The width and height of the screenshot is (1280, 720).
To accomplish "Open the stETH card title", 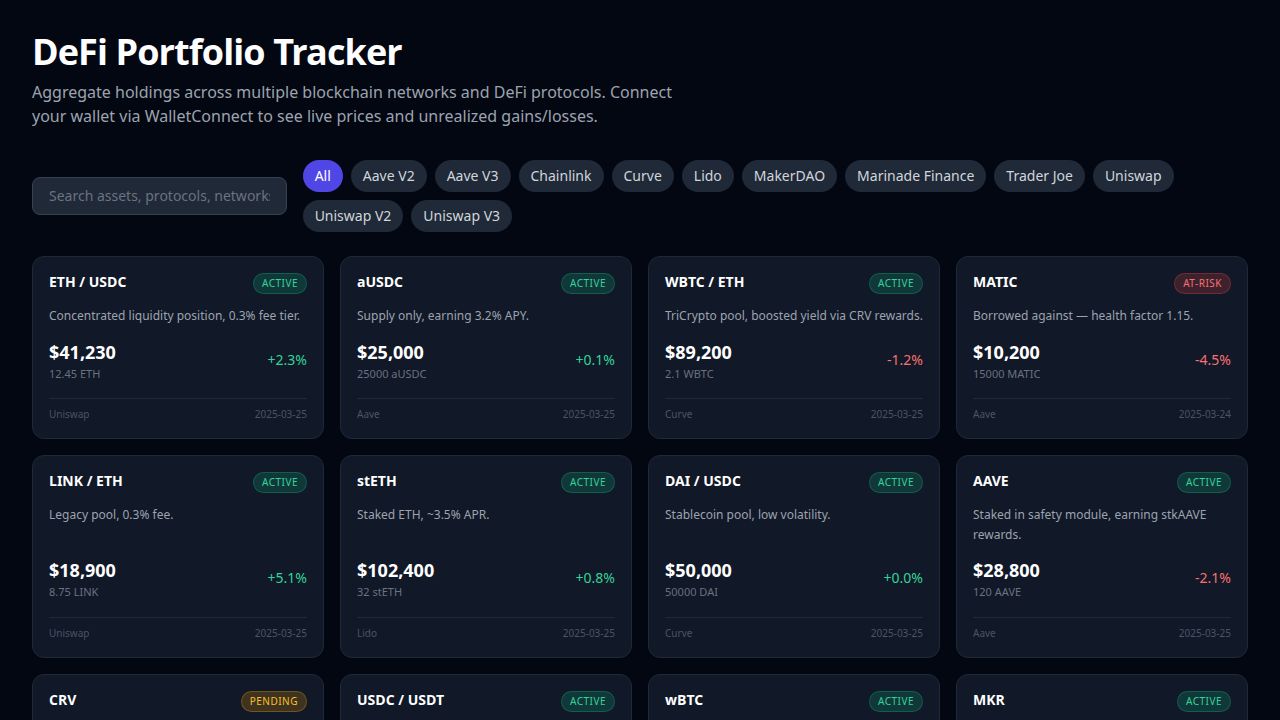I will coord(377,481).
